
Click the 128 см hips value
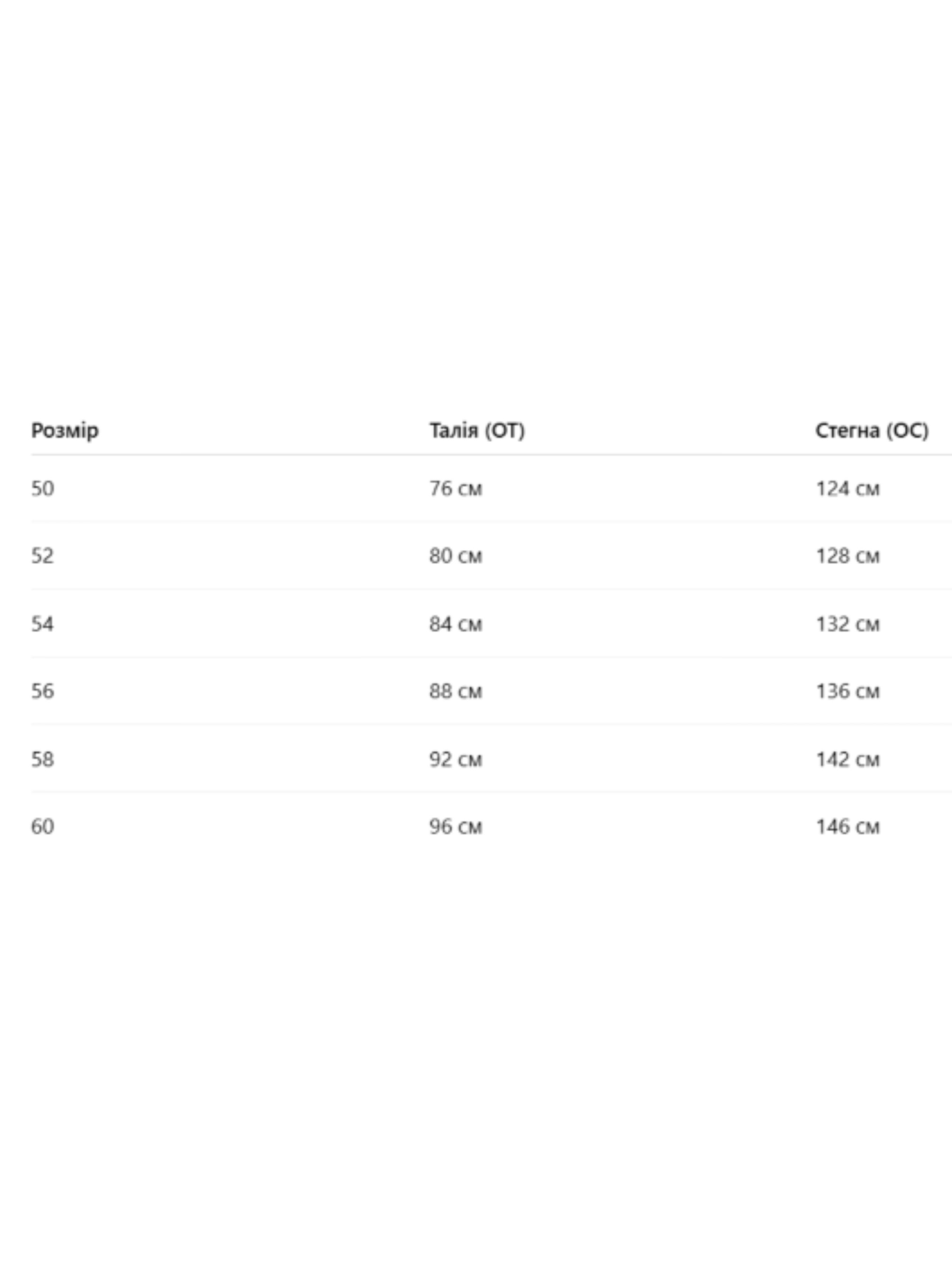(x=848, y=556)
